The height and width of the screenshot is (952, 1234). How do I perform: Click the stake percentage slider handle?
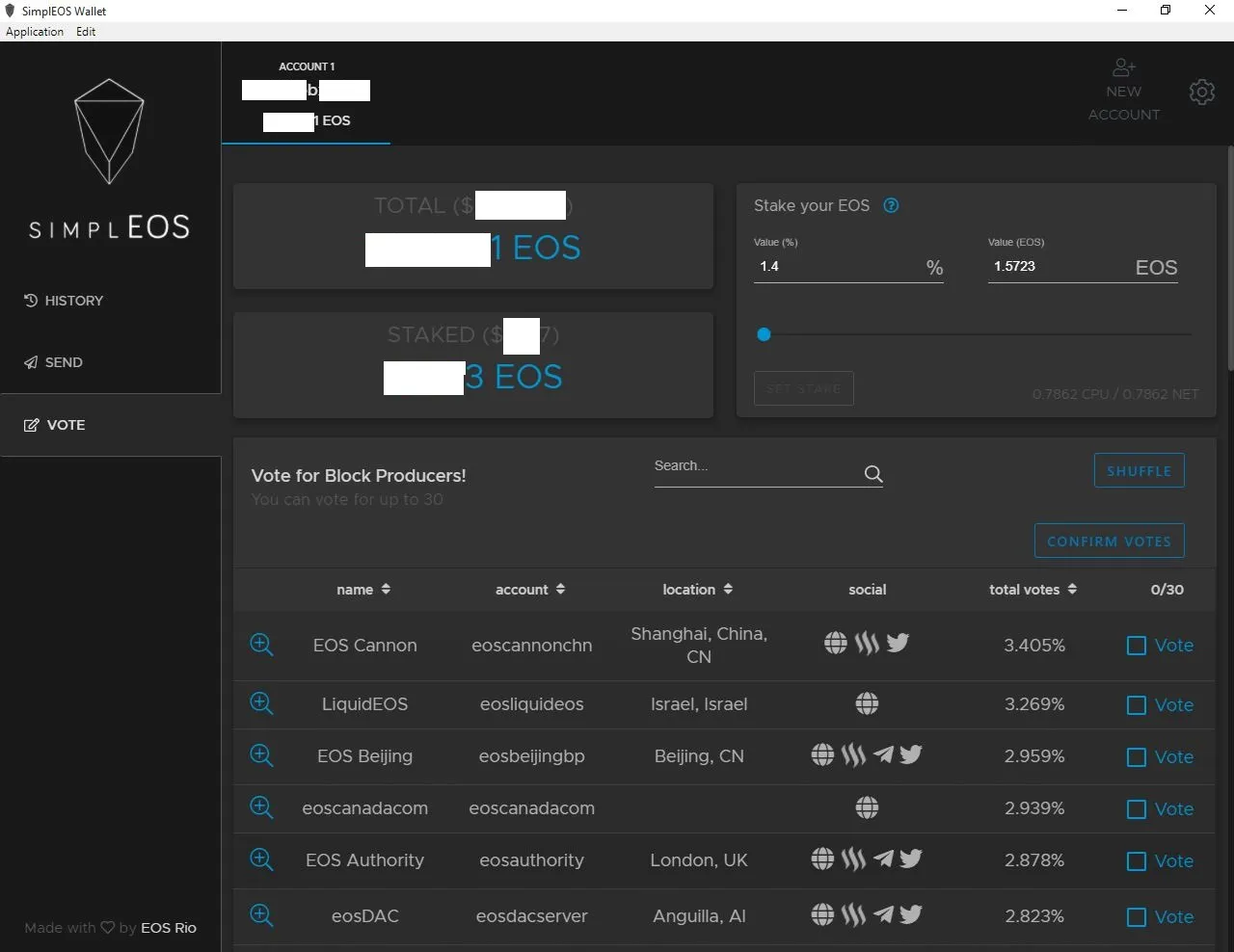click(764, 334)
